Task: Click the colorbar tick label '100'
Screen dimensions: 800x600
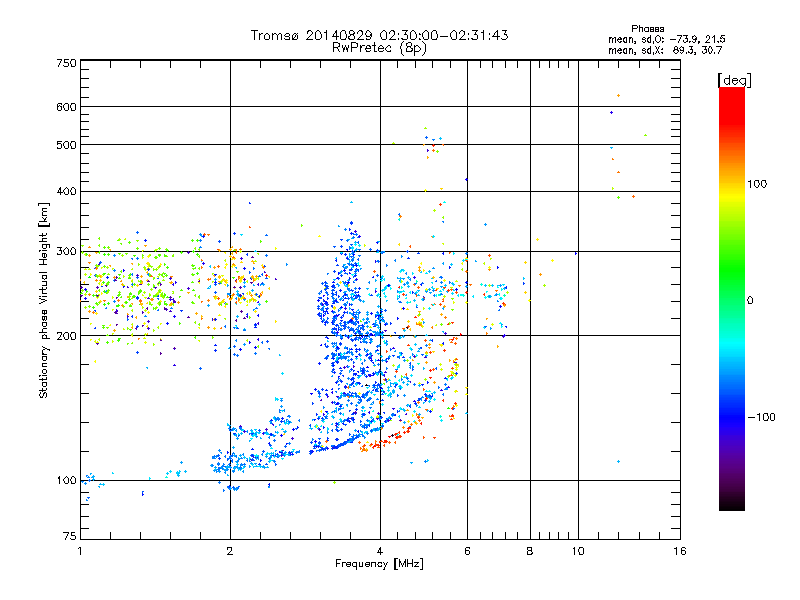Action: click(757, 184)
